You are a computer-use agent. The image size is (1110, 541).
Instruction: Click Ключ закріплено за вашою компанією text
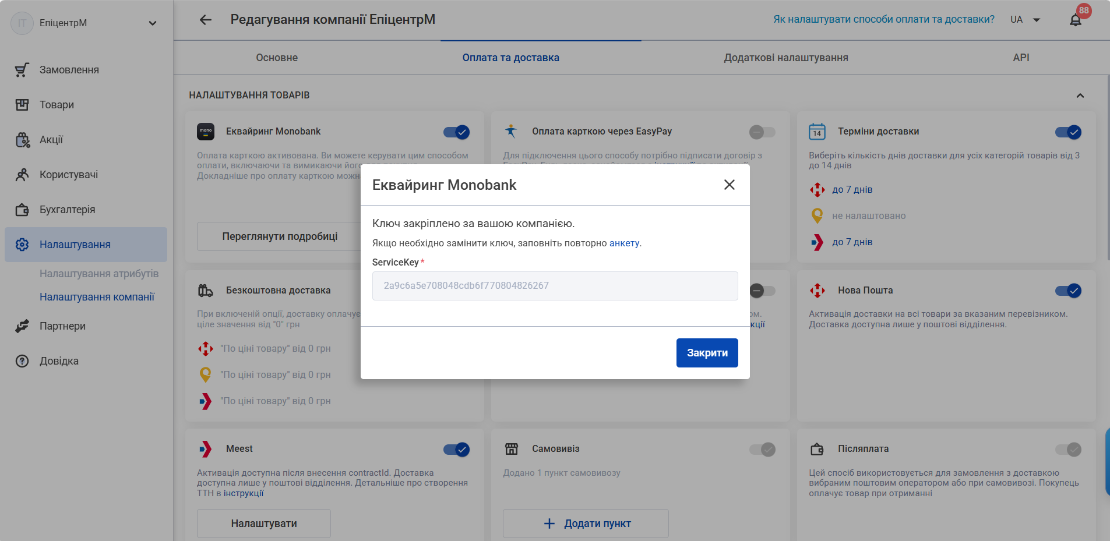pyautogui.click(x=474, y=224)
